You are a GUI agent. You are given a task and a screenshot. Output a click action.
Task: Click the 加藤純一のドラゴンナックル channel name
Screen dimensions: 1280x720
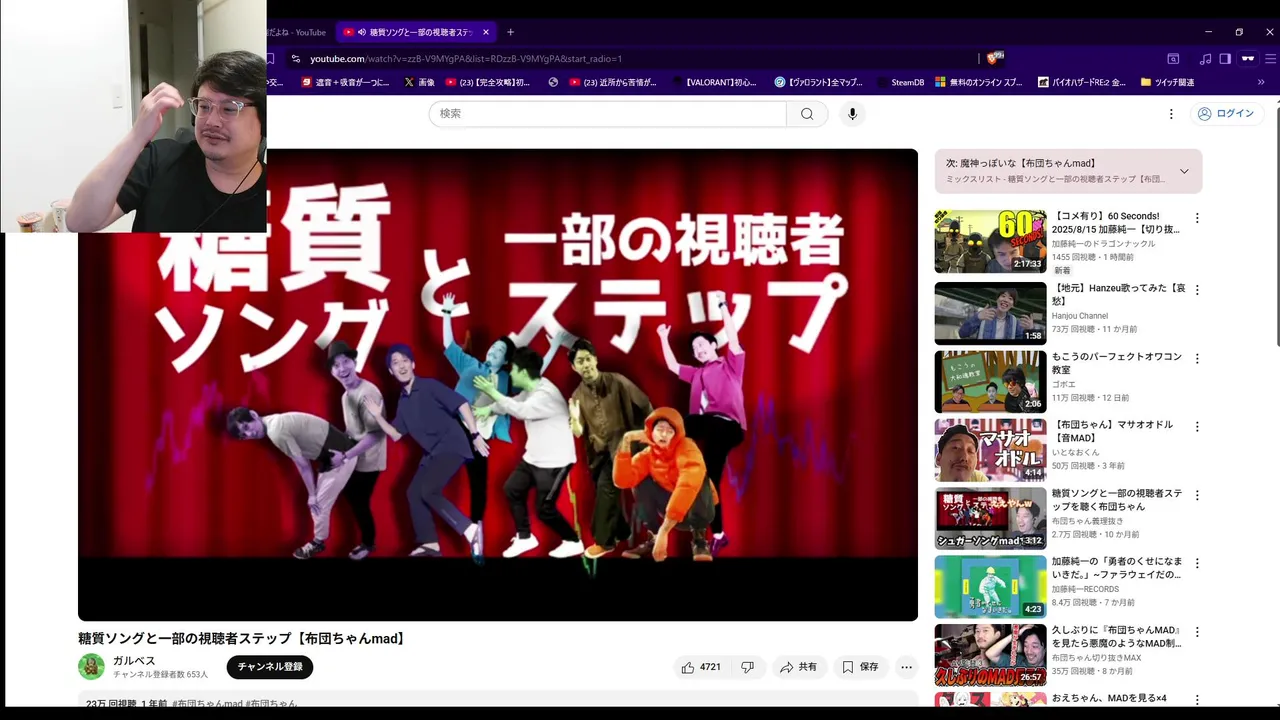click(1104, 244)
